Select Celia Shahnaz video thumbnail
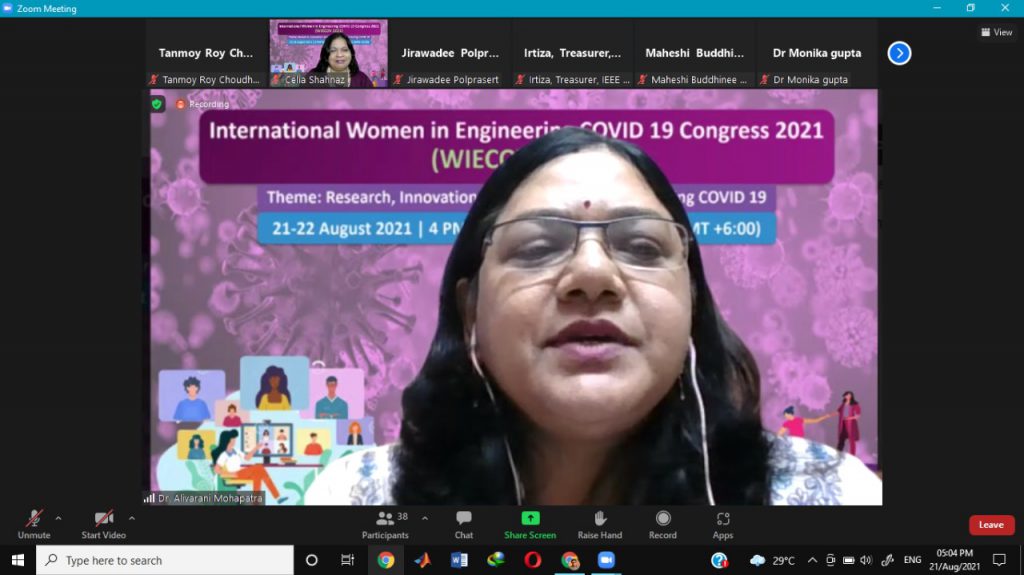 328,54
